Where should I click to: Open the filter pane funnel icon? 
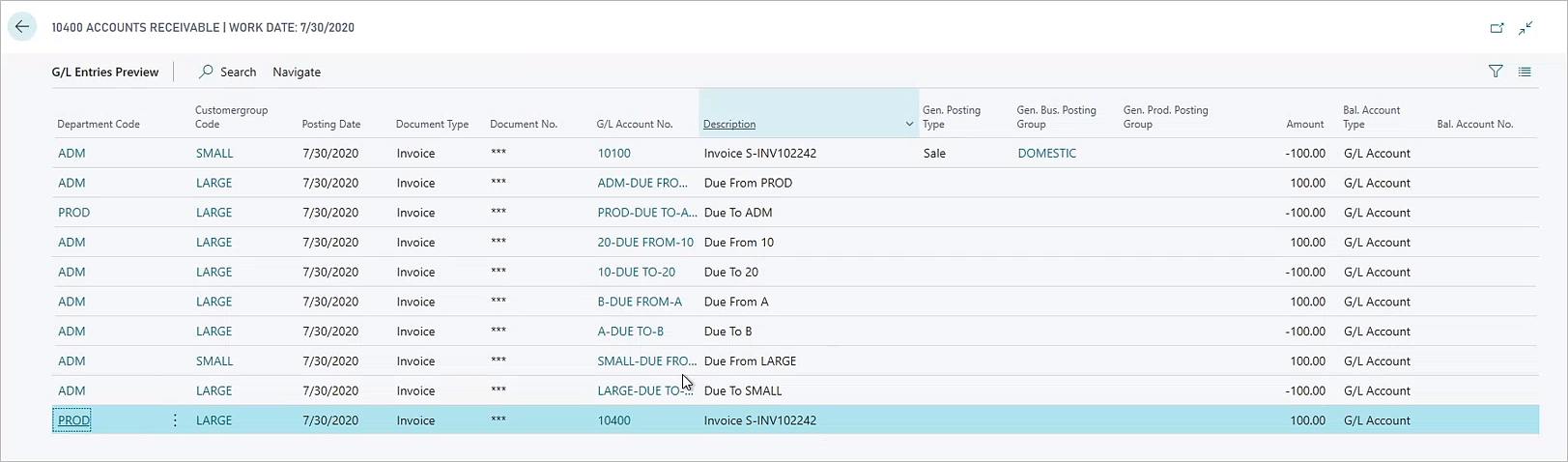click(1496, 72)
